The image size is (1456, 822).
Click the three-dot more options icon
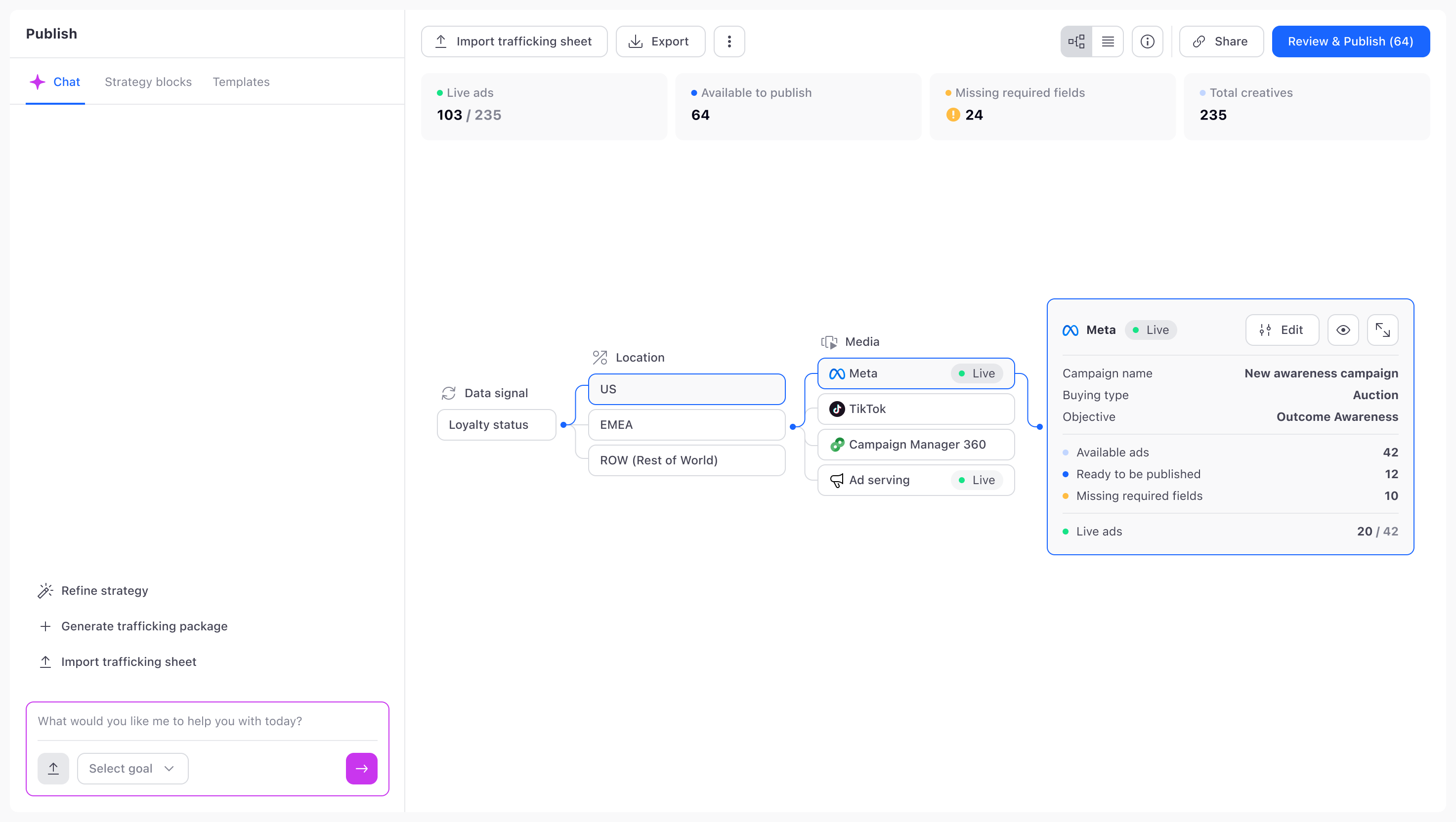coord(729,41)
